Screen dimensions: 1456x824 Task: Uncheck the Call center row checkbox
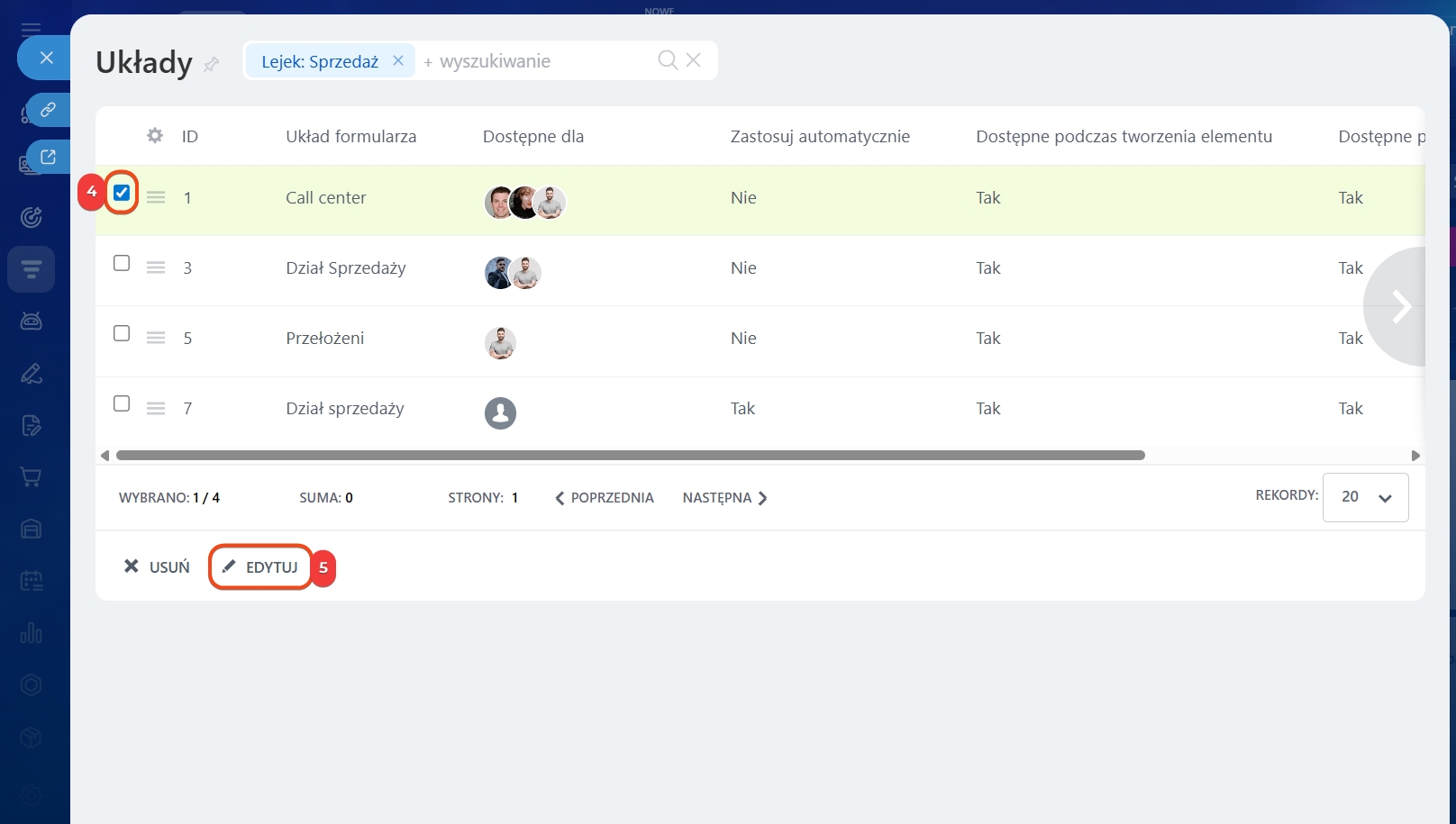122,193
